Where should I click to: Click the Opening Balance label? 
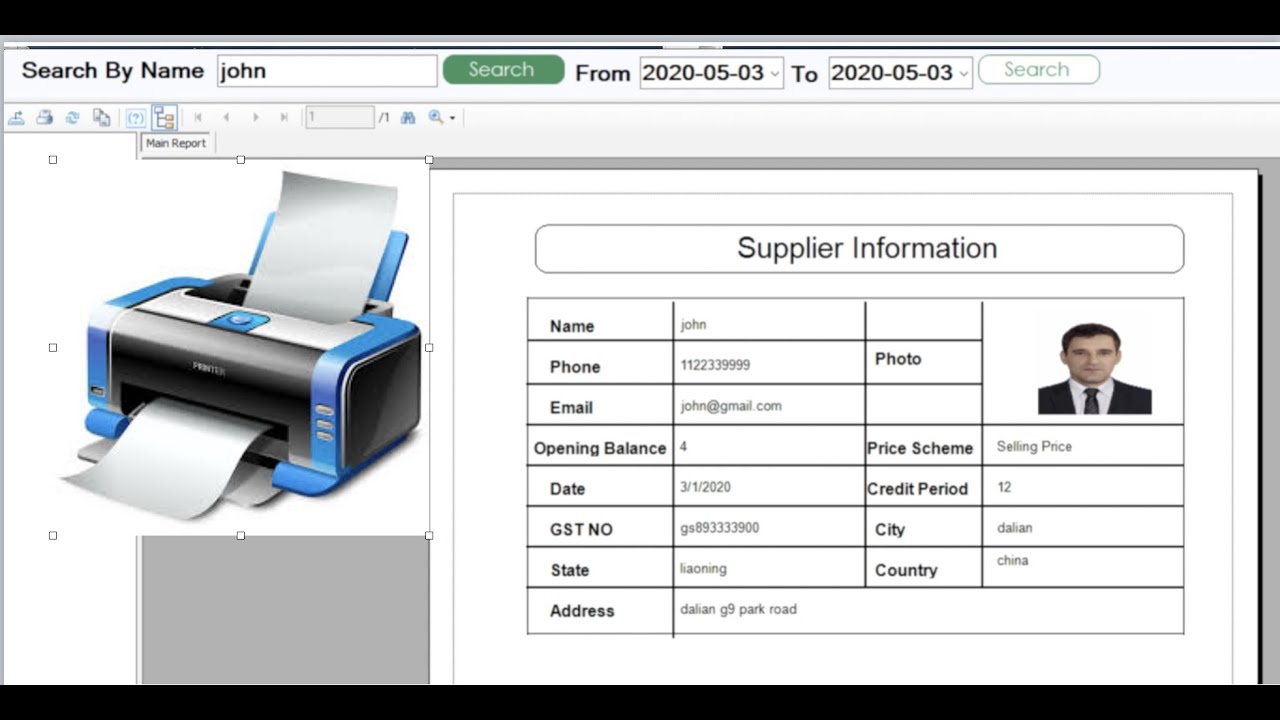coord(600,448)
